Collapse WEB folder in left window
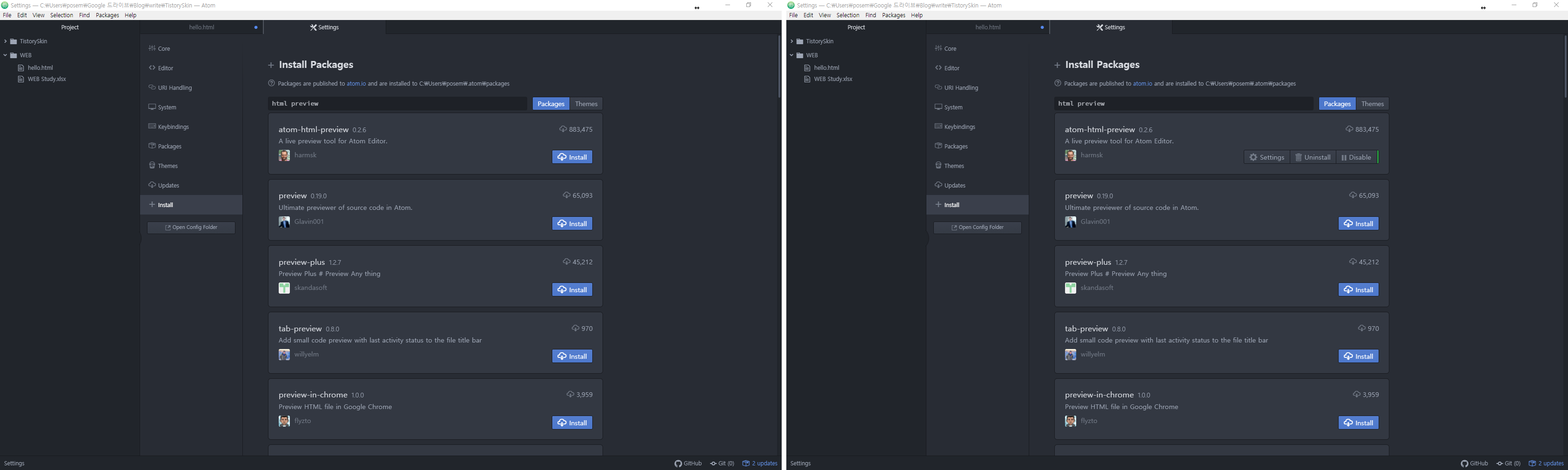Viewport: 1568px width, 470px height. 6,55
